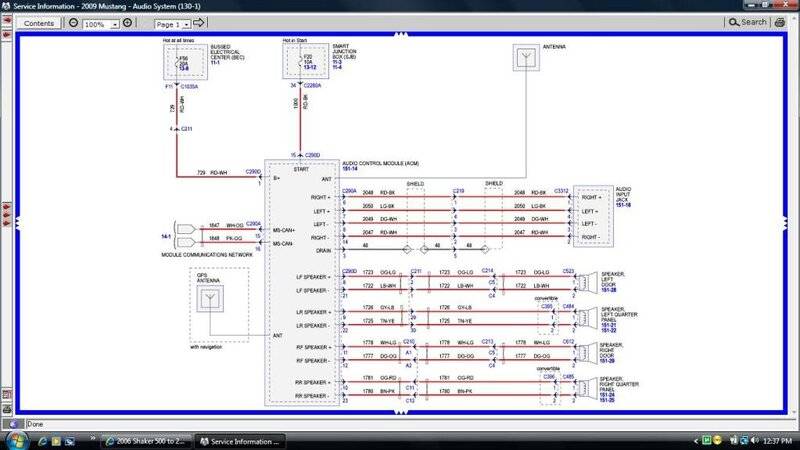Viewport: 800px width, 450px height.
Task: Open the Windows Start menu
Action: tap(14, 440)
